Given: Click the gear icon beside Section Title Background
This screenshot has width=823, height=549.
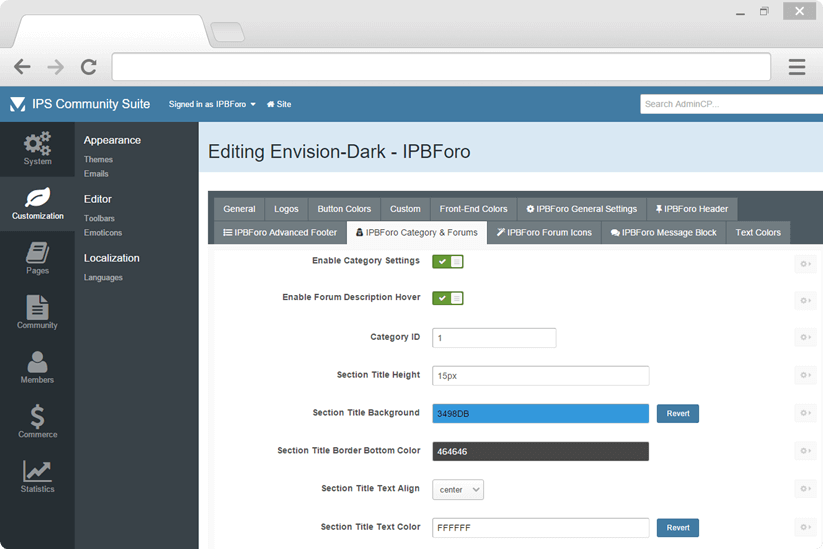Looking at the screenshot, I should (x=805, y=413).
